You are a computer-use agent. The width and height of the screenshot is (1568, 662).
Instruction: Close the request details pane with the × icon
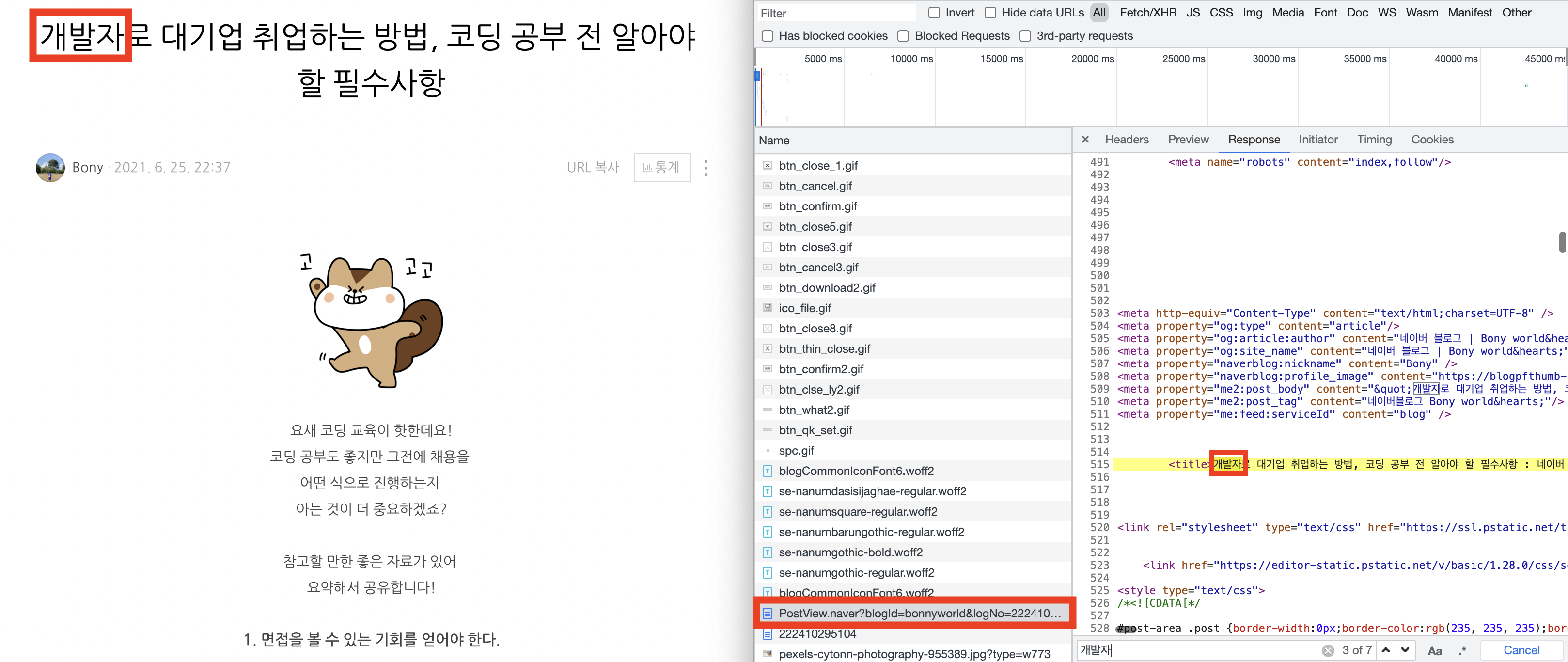(x=1086, y=140)
